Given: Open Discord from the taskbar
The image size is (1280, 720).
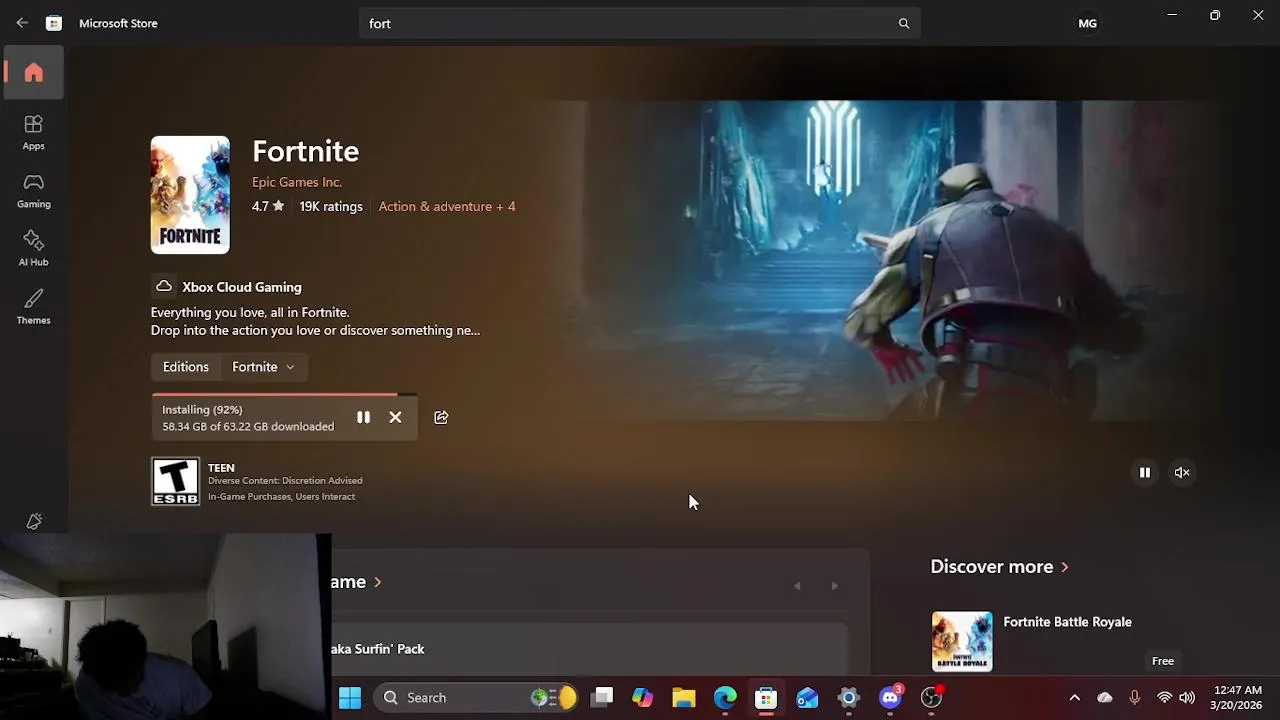Looking at the screenshot, I should pos(890,697).
